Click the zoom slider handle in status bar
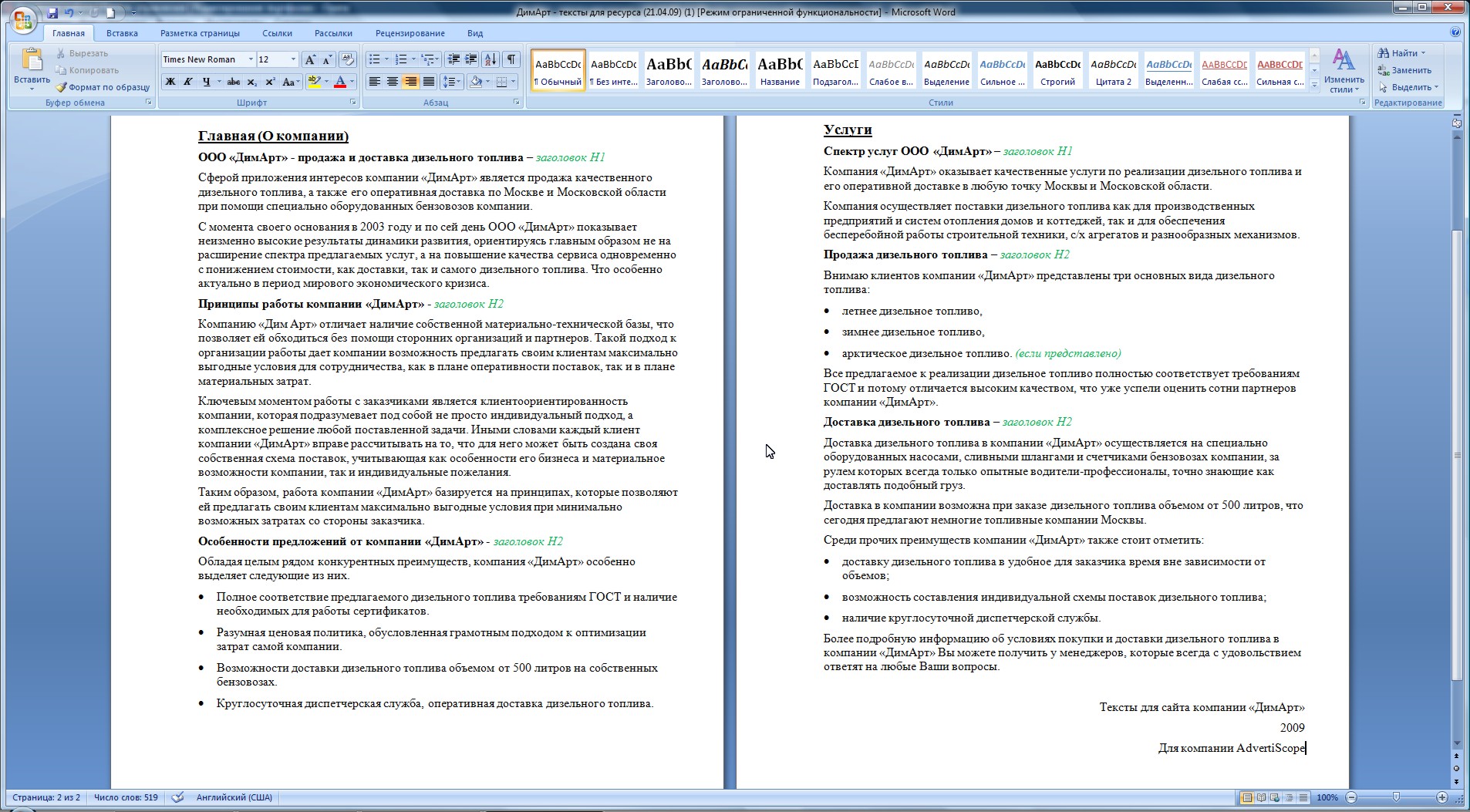 tap(1396, 797)
